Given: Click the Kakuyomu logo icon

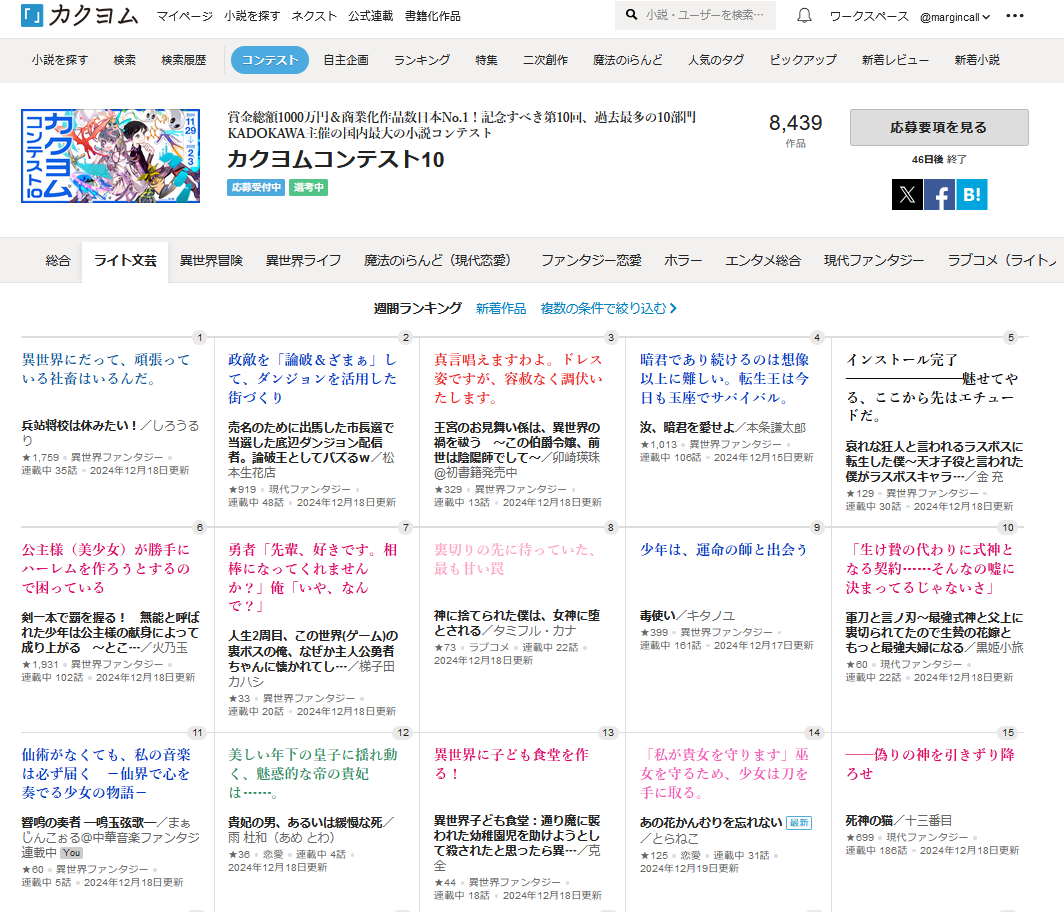Looking at the screenshot, I should pyautogui.click(x=32, y=16).
